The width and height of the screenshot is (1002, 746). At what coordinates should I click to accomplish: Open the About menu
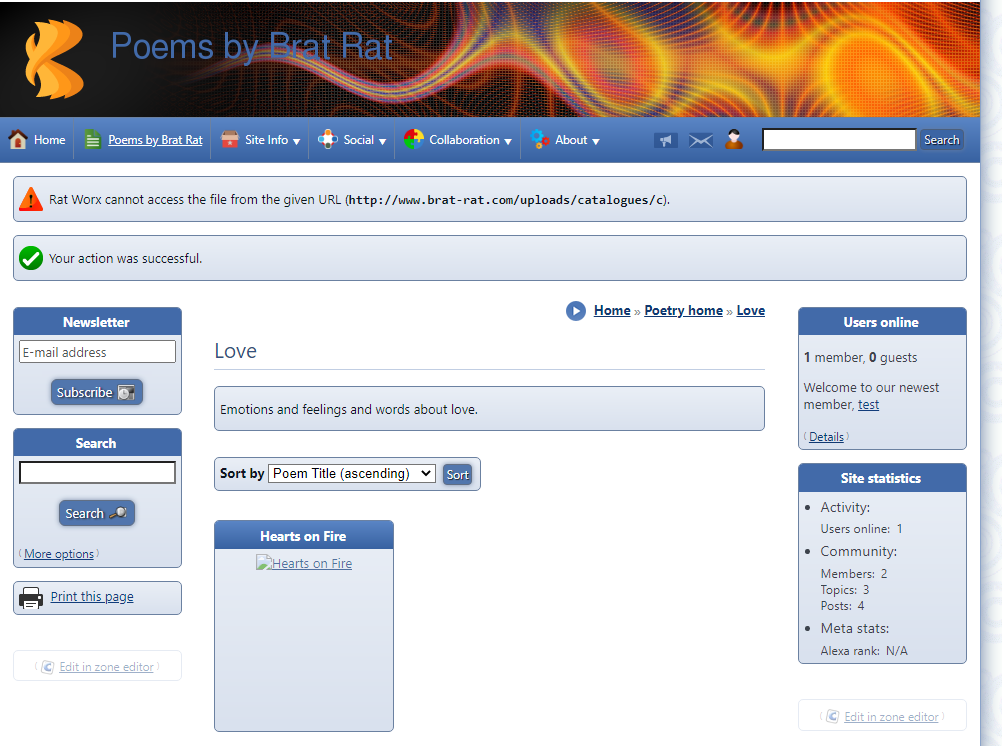(x=576, y=140)
